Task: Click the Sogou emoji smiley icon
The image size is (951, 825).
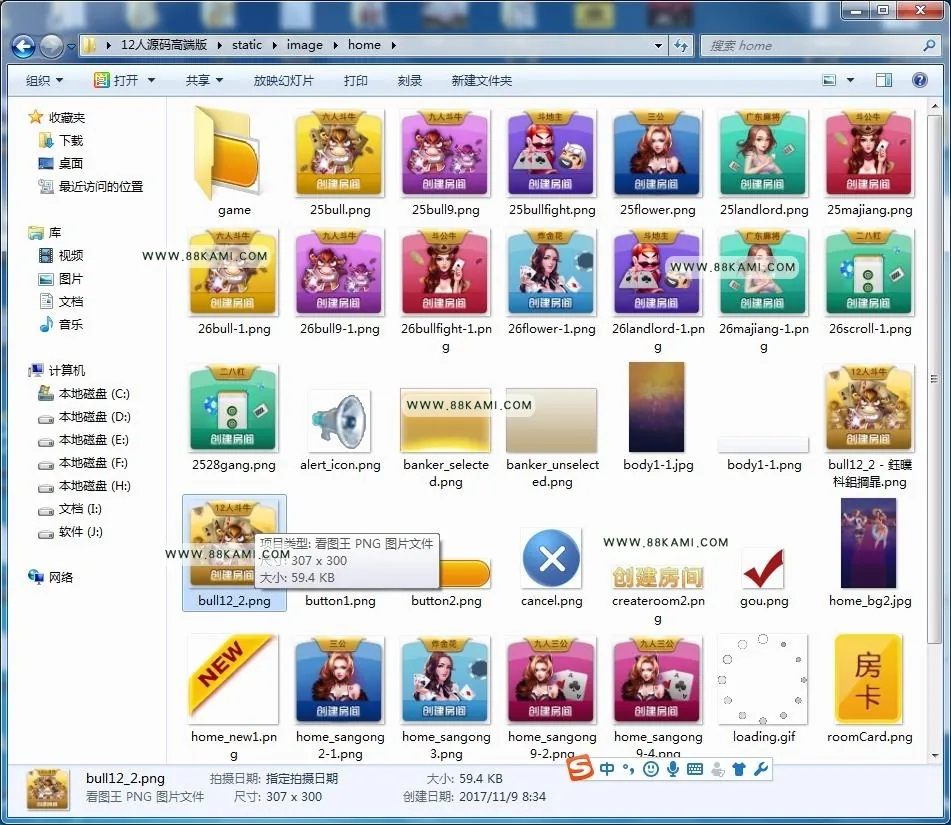Action: (651, 769)
